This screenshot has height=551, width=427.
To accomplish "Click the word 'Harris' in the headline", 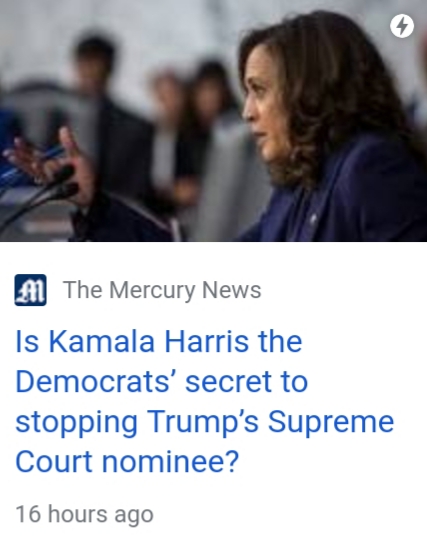I will [x=206, y=342].
